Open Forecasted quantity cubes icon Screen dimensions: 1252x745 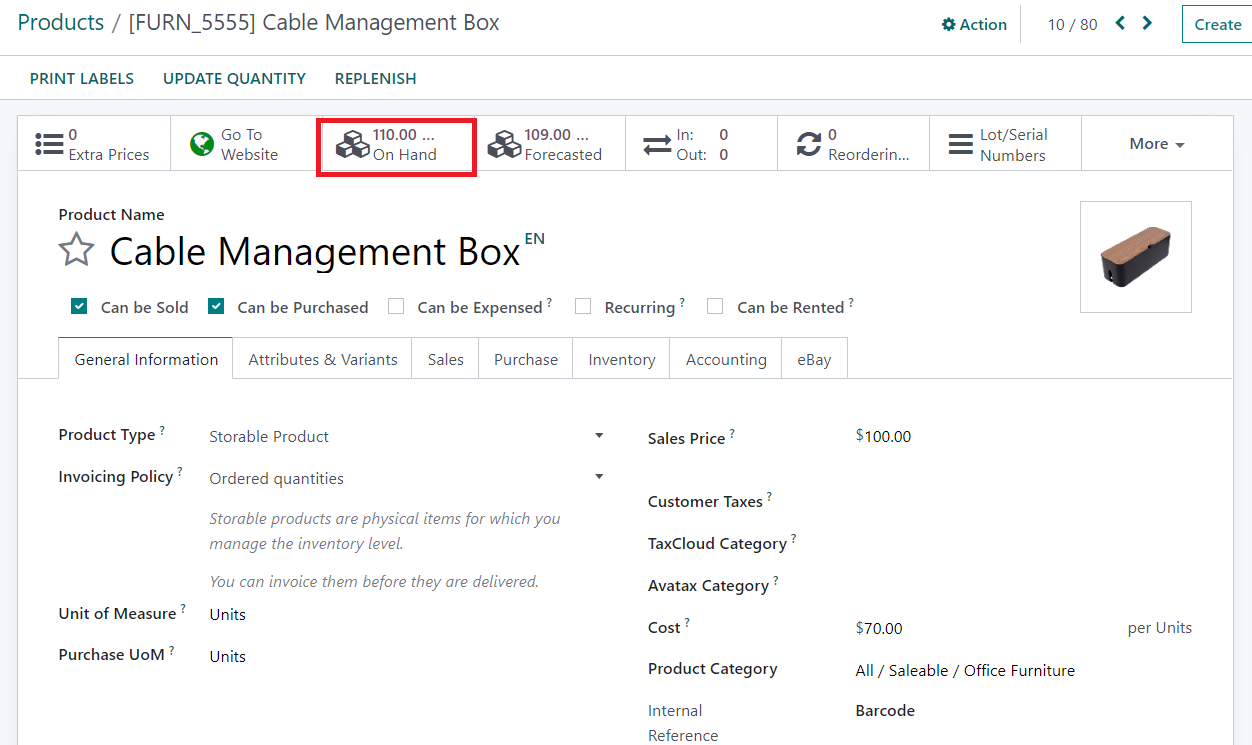click(x=504, y=145)
